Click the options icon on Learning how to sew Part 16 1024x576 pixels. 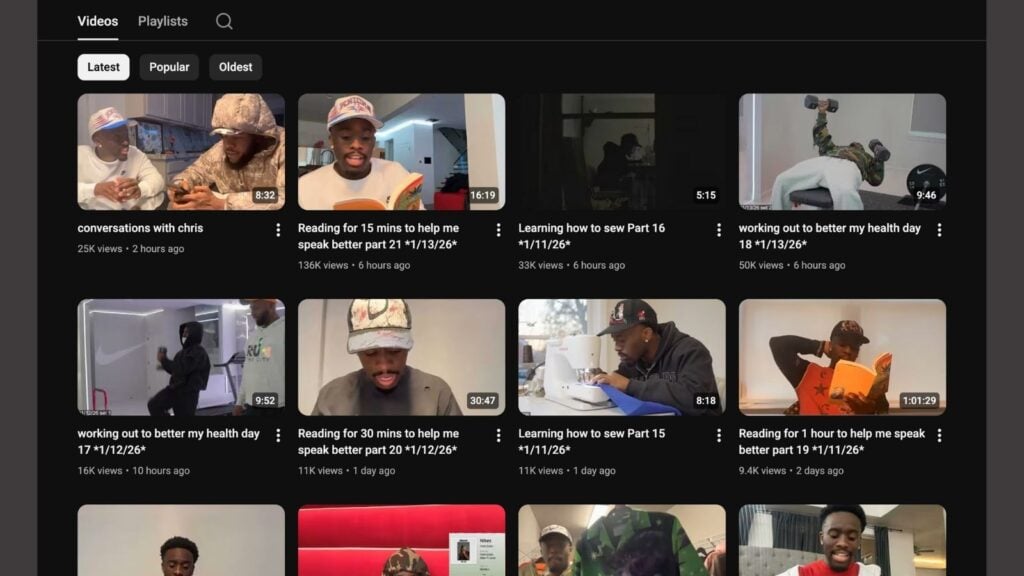718,229
